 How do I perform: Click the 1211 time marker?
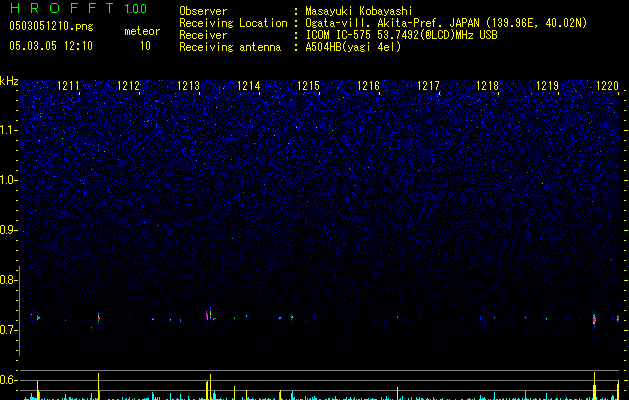[68, 86]
